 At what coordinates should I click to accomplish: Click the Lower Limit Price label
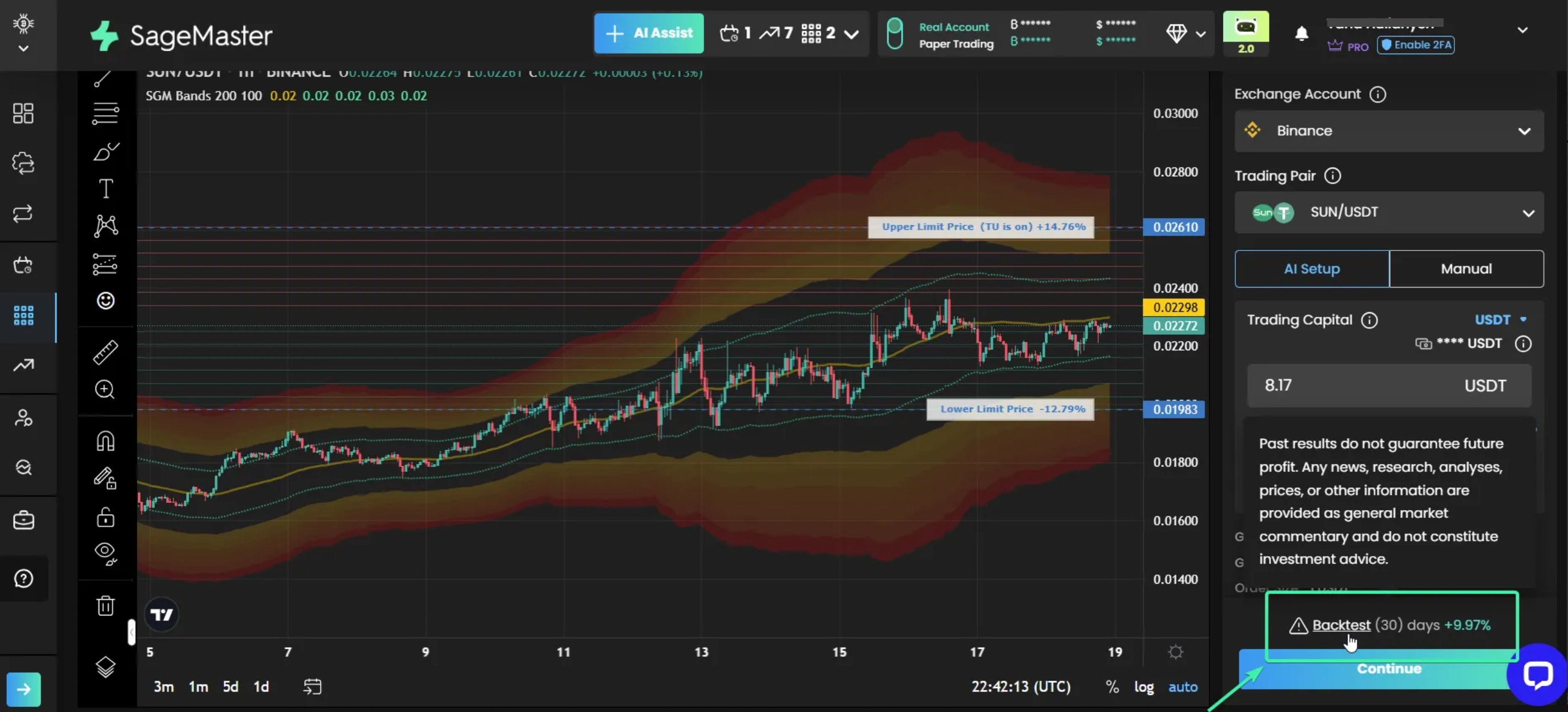tap(1010, 409)
